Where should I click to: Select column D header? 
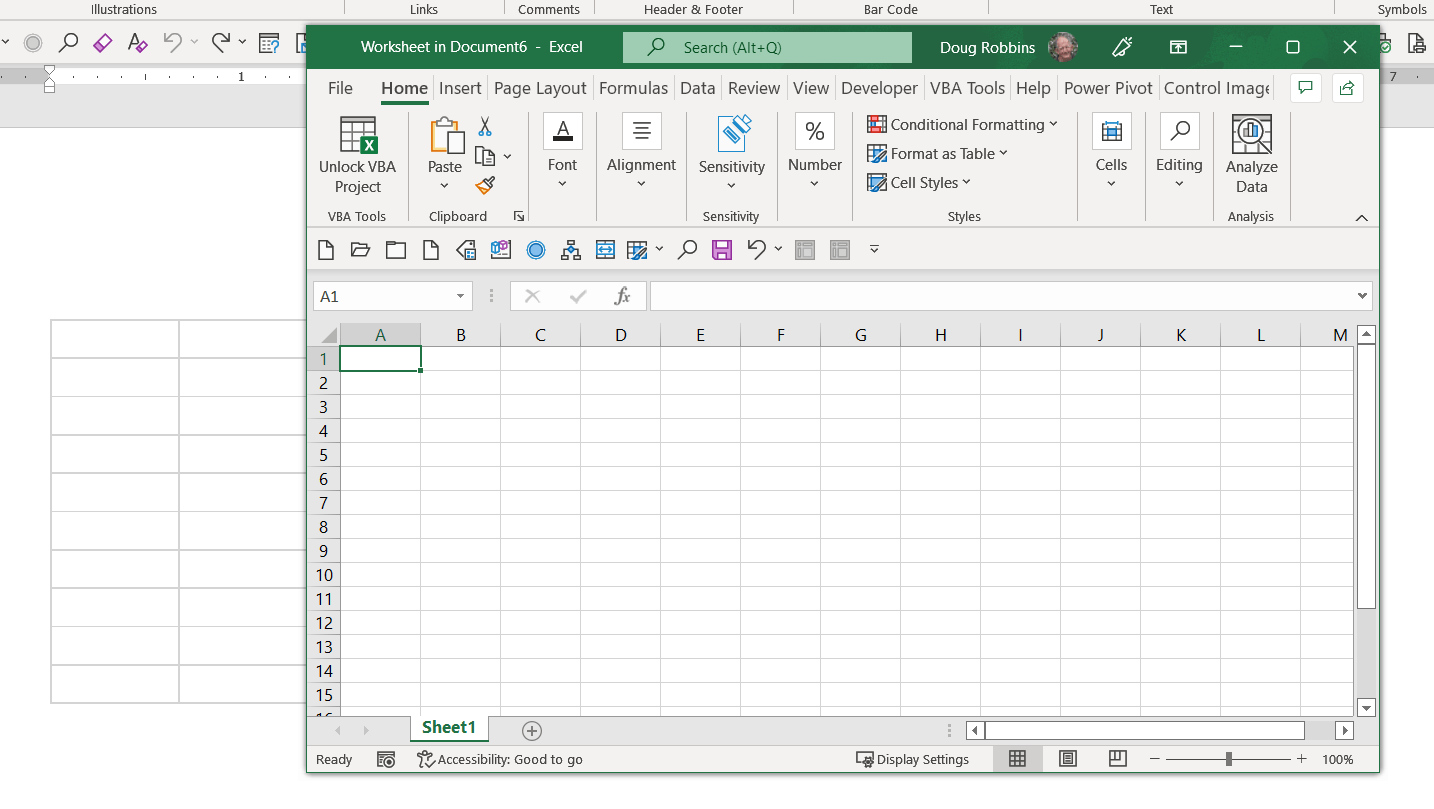point(621,335)
